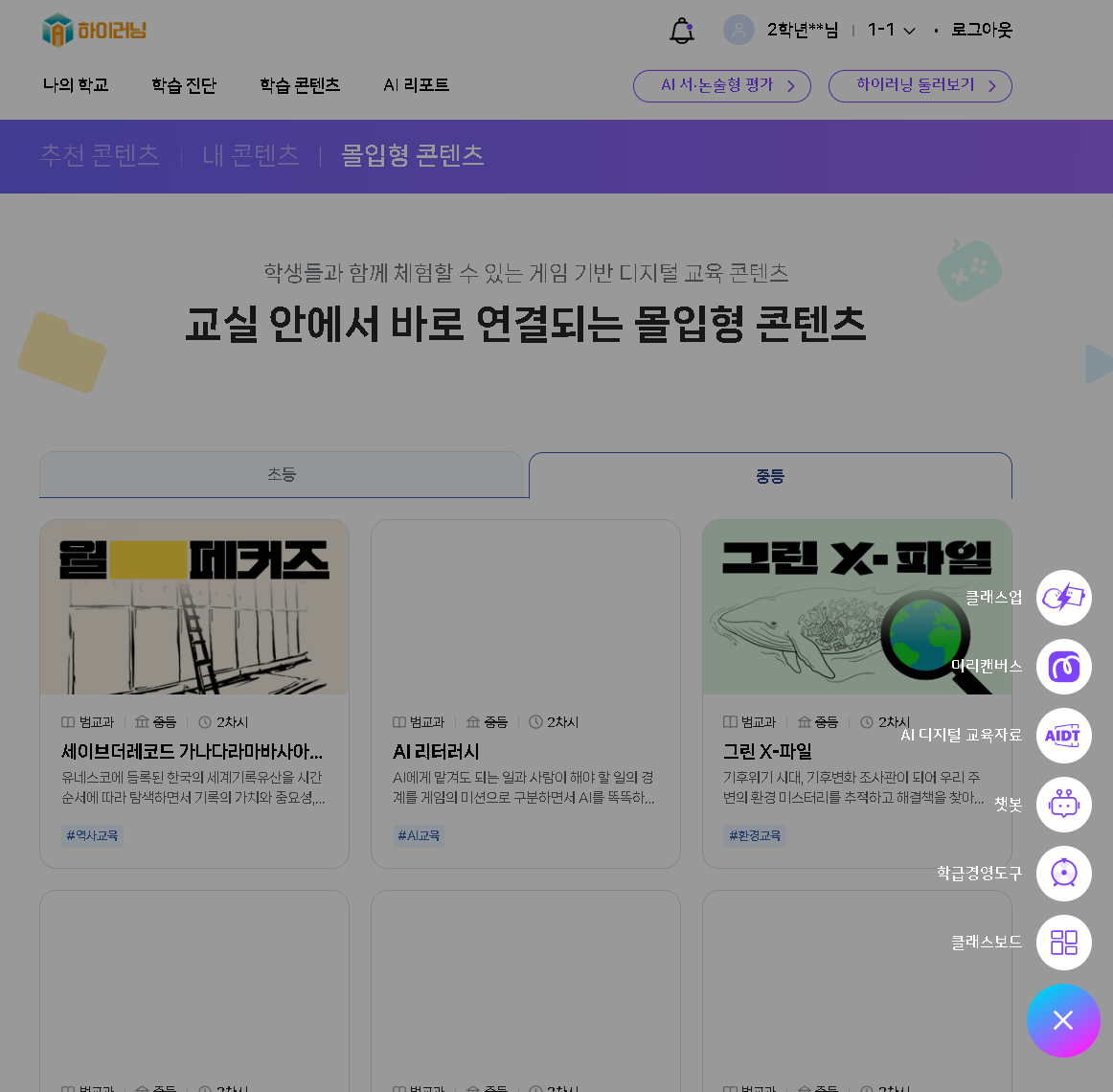This screenshot has width=1113, height=1092.
Task: Click the AI 서·논술형 평가 button
Action: click(x=722, y=86)
